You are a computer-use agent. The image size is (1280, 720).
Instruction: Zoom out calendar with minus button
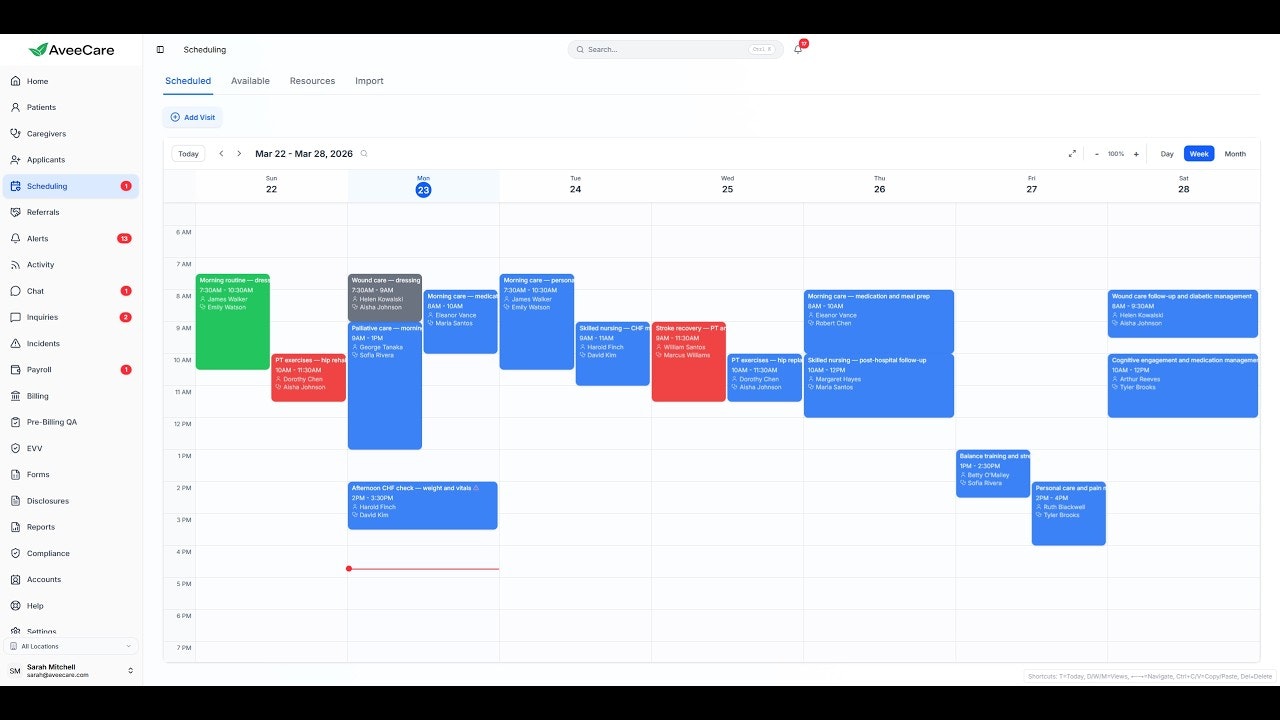(1096, 154)
